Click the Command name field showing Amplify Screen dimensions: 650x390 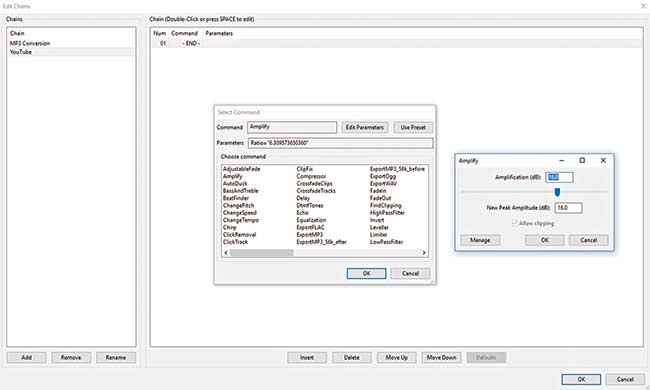coord(292,127)
